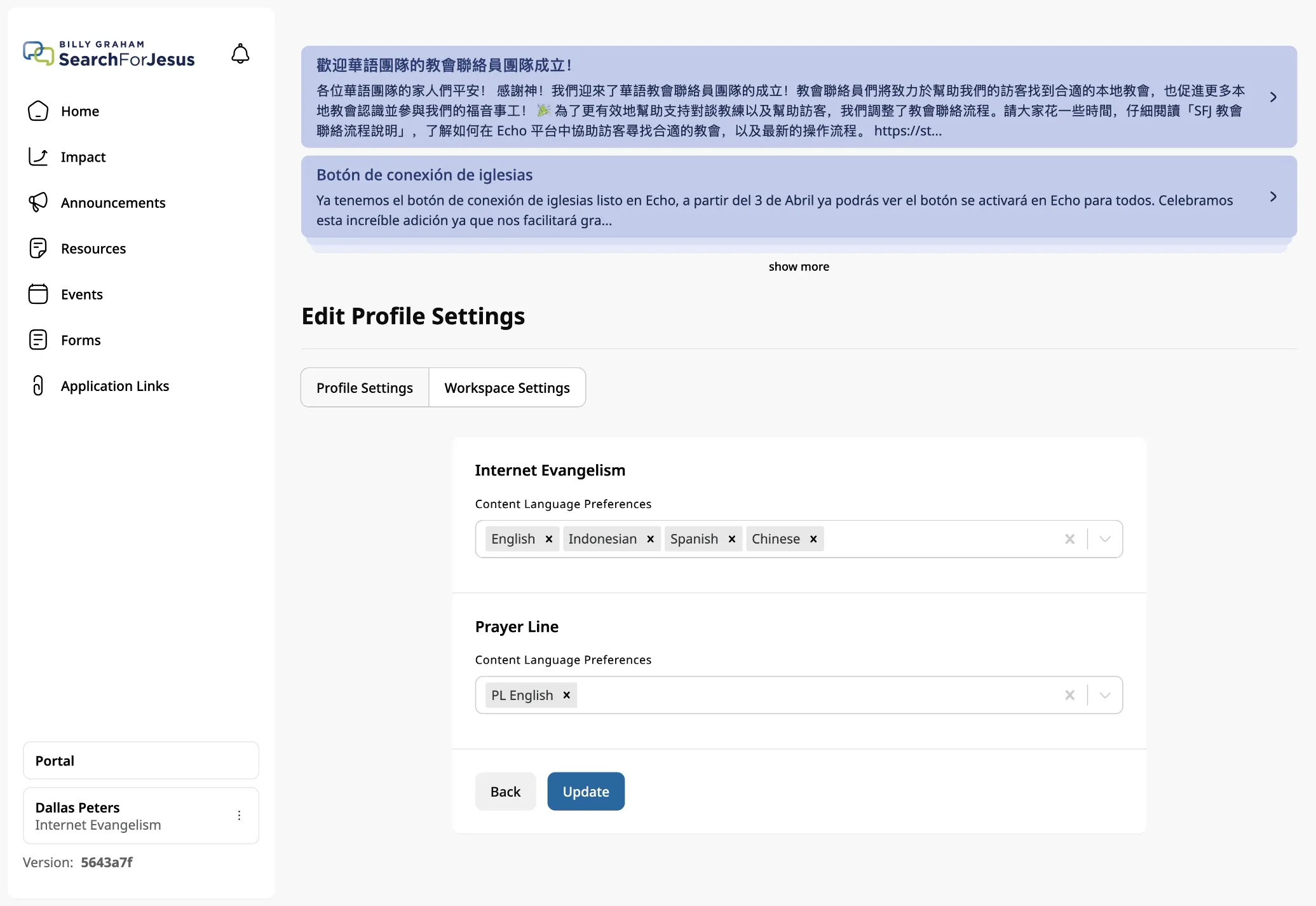Select the Profile Settings tab
1316x906 pixels.
pyautogui.click(x=364, y=388)
